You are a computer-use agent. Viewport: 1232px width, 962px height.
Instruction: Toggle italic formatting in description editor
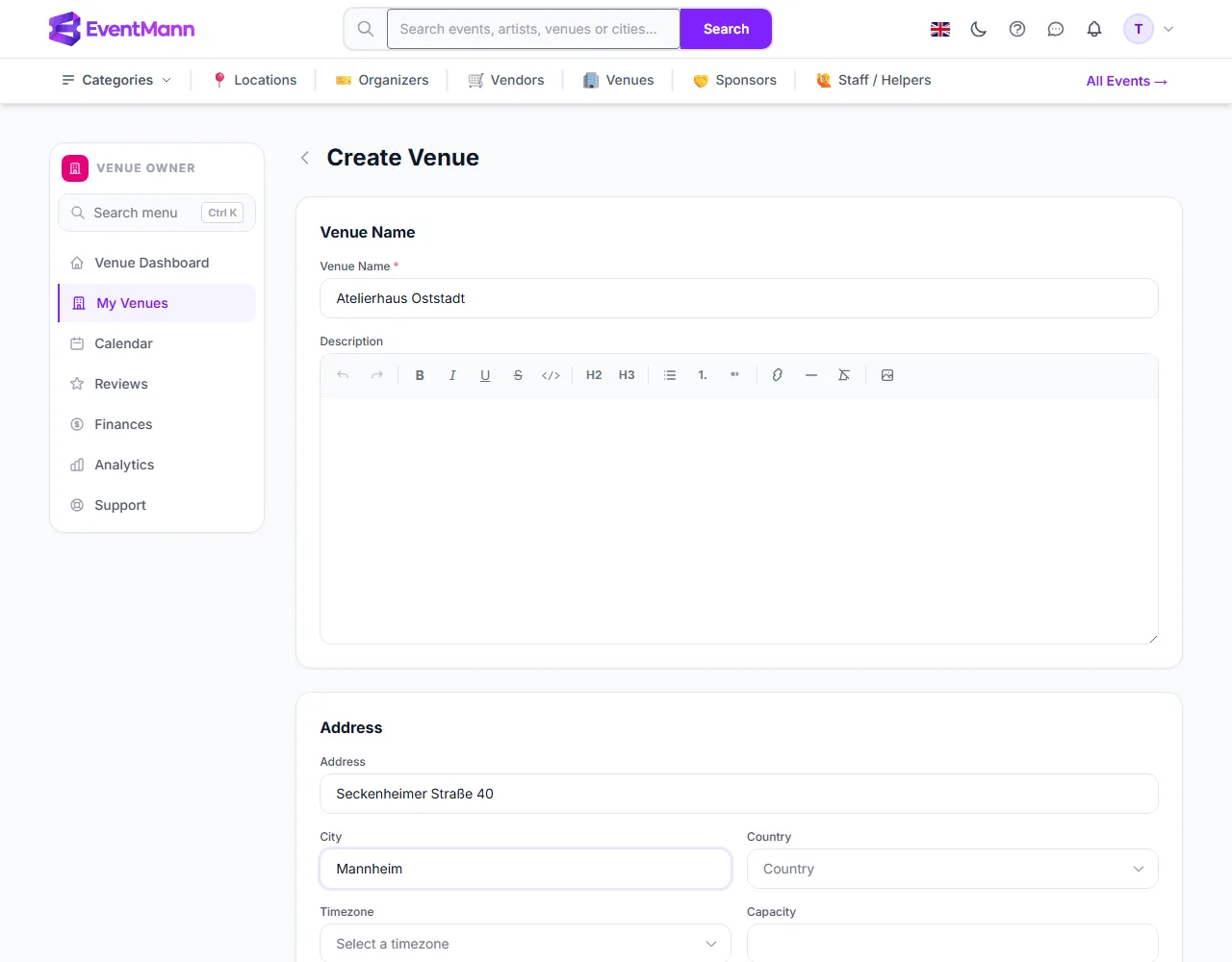[452, 375]
